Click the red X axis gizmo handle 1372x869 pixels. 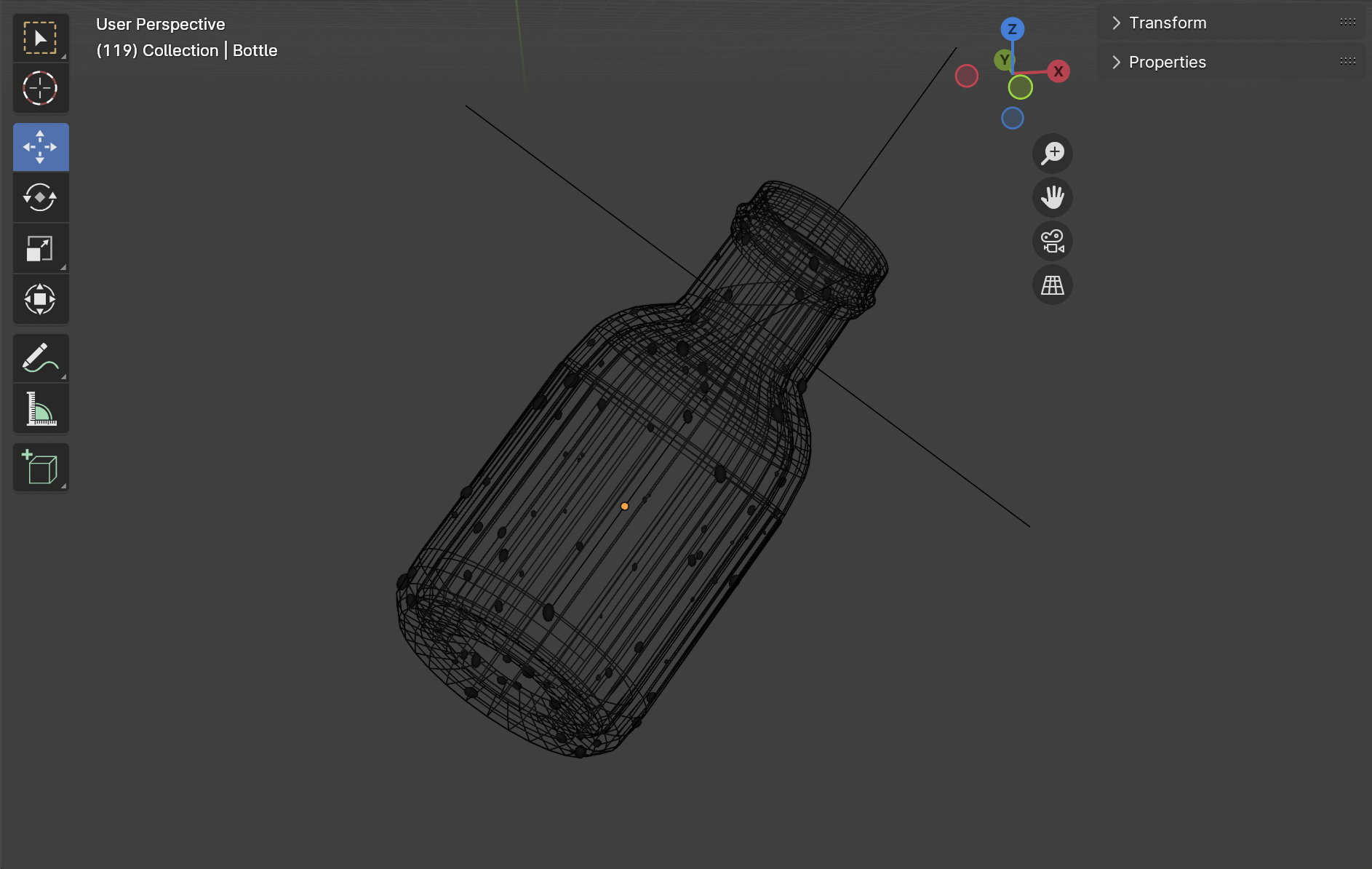[1058, 71]
